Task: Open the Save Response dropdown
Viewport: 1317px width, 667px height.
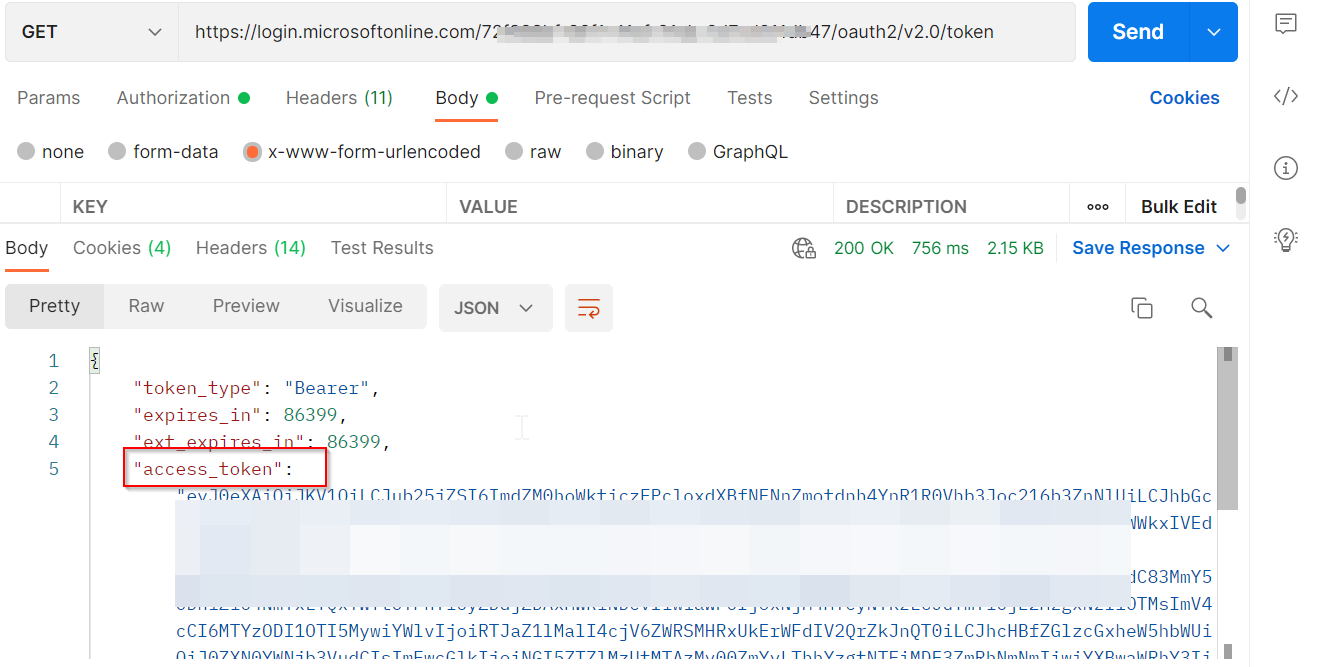Action: 1151,248
